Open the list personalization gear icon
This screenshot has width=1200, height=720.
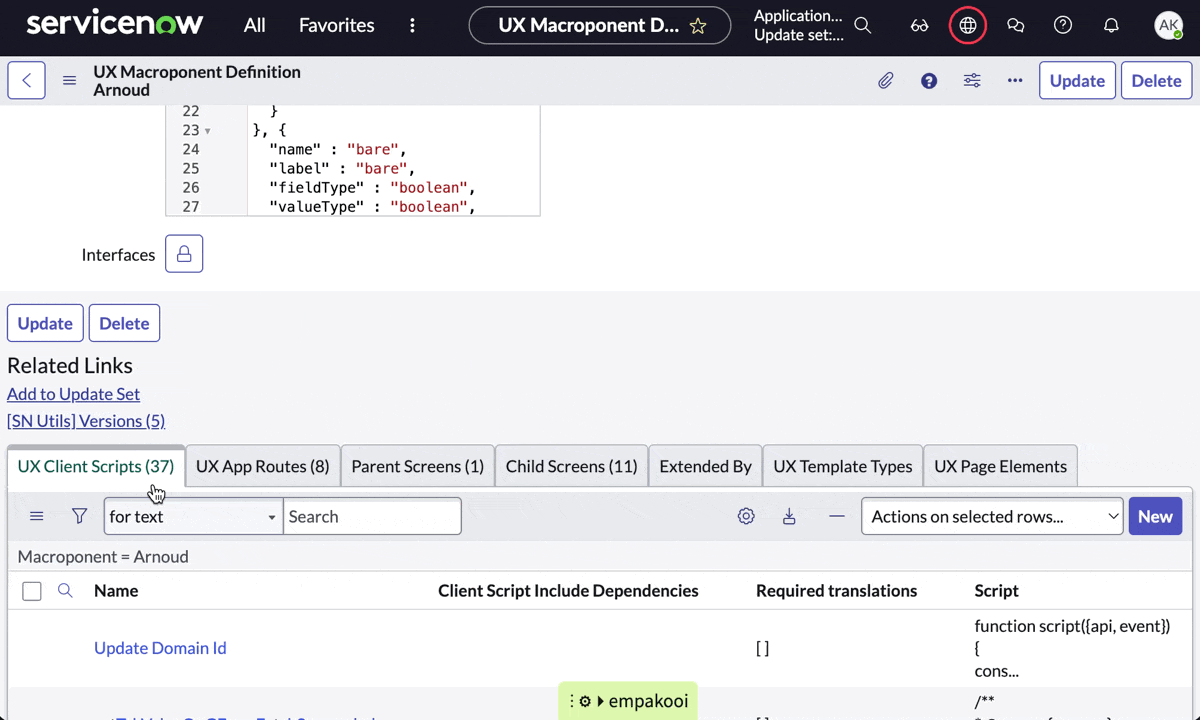point(745,516)
